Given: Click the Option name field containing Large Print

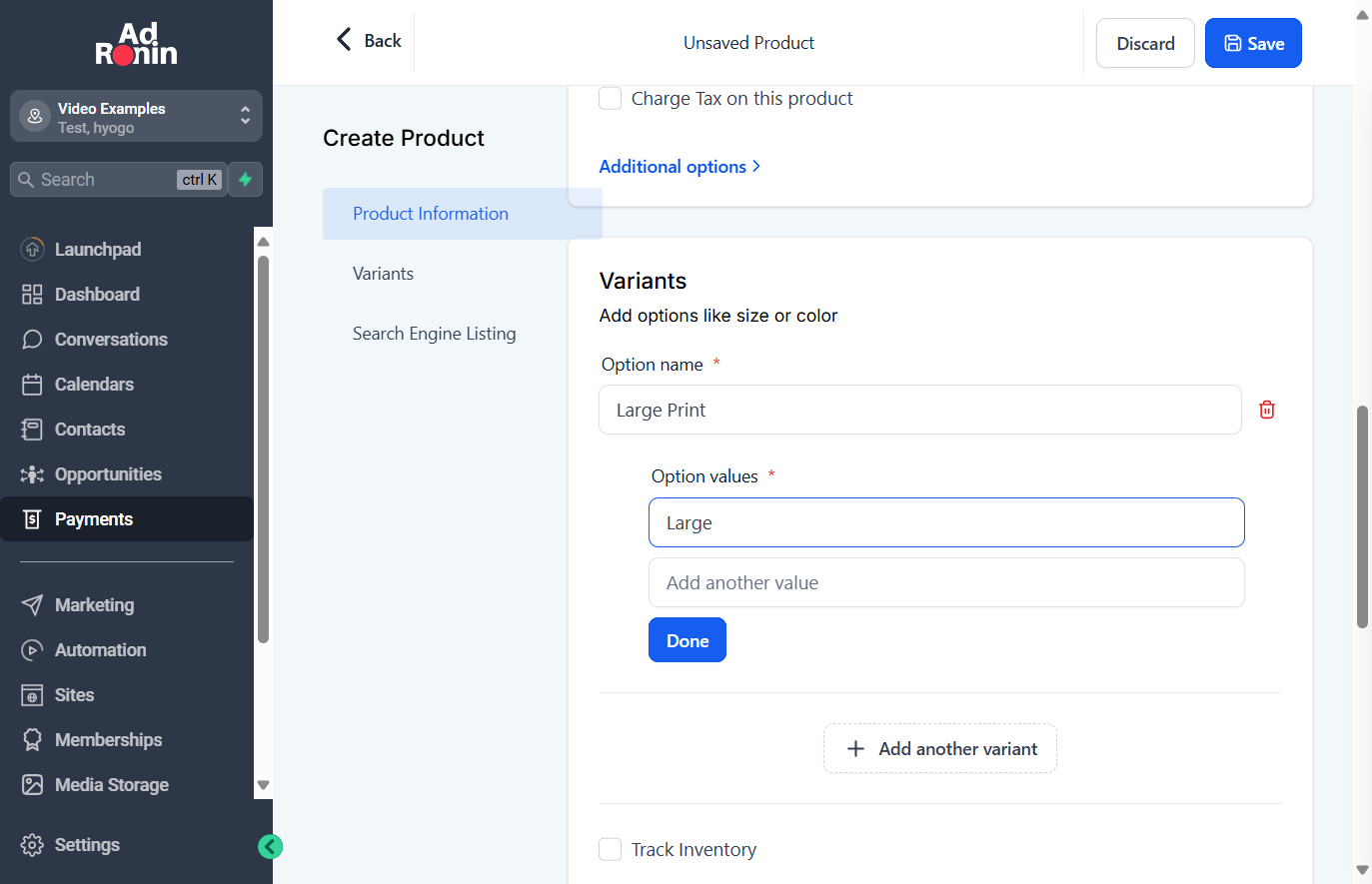Looking at the screenshot, I should (920, 410).
